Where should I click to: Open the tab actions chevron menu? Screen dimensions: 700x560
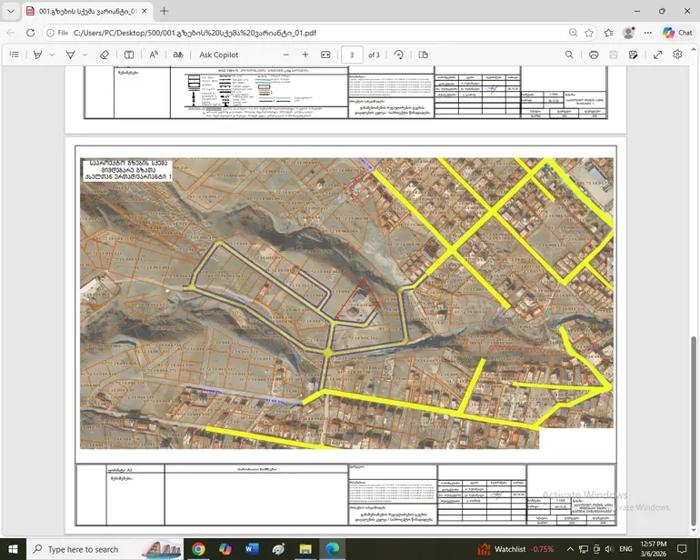(x=11, y=11)
